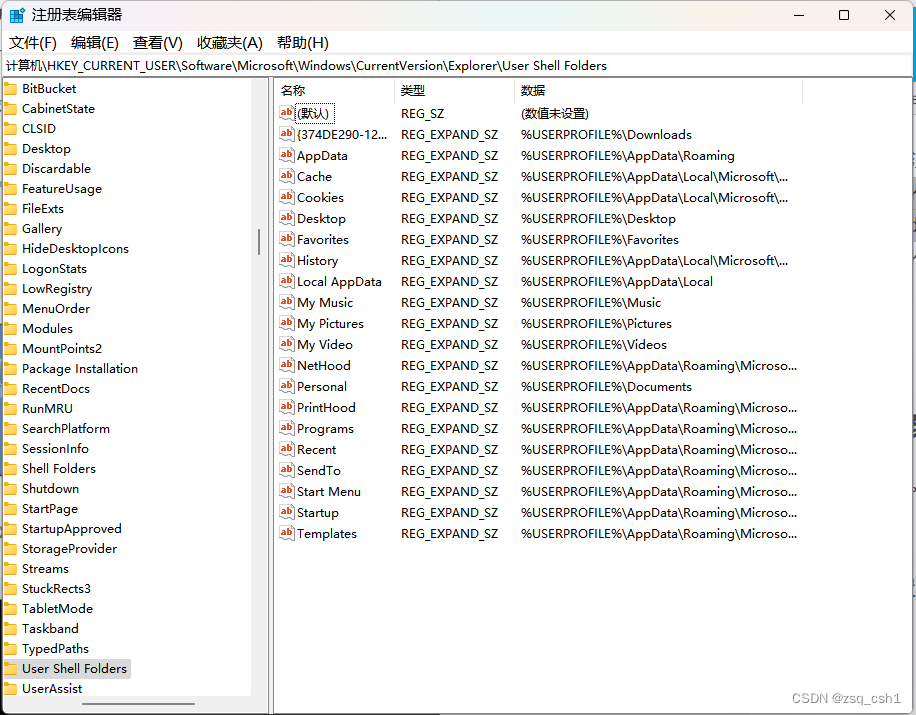Open the 收藏夹(A) menu
The width and height of the screenshot is (916, 715).
[230, 43]
